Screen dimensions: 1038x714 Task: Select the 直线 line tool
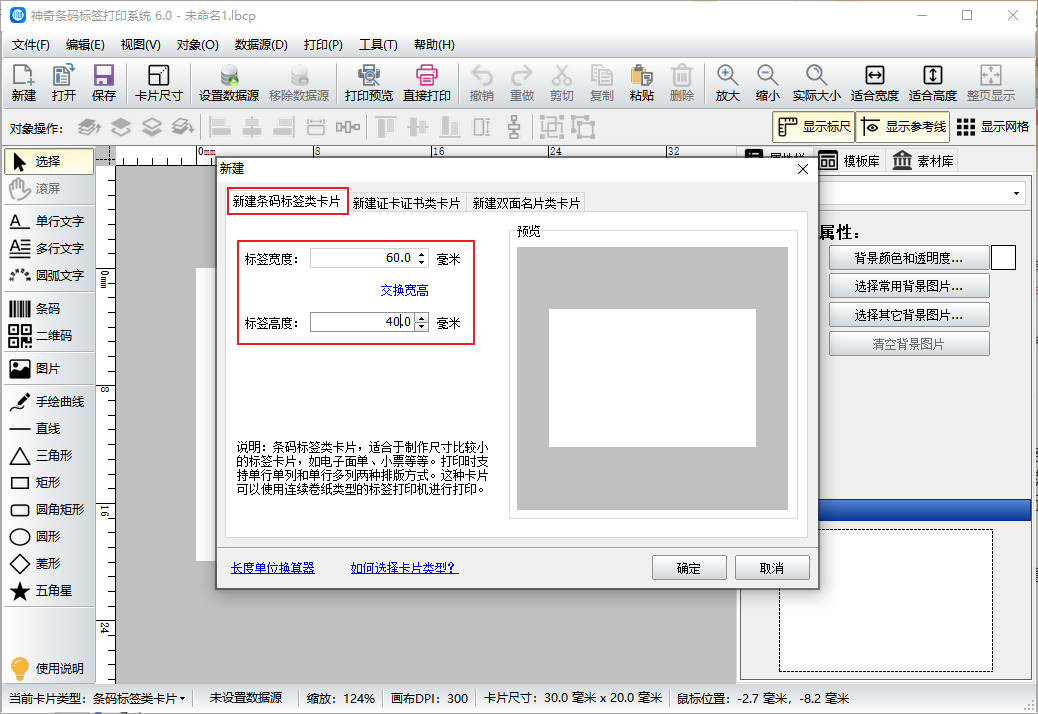(x=49, y=429)
